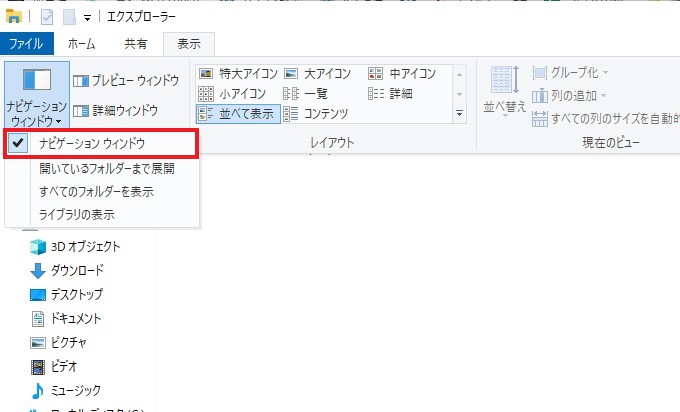
Task: Open ドキュメント in navigation pane
Action: [x=66, y=319]
